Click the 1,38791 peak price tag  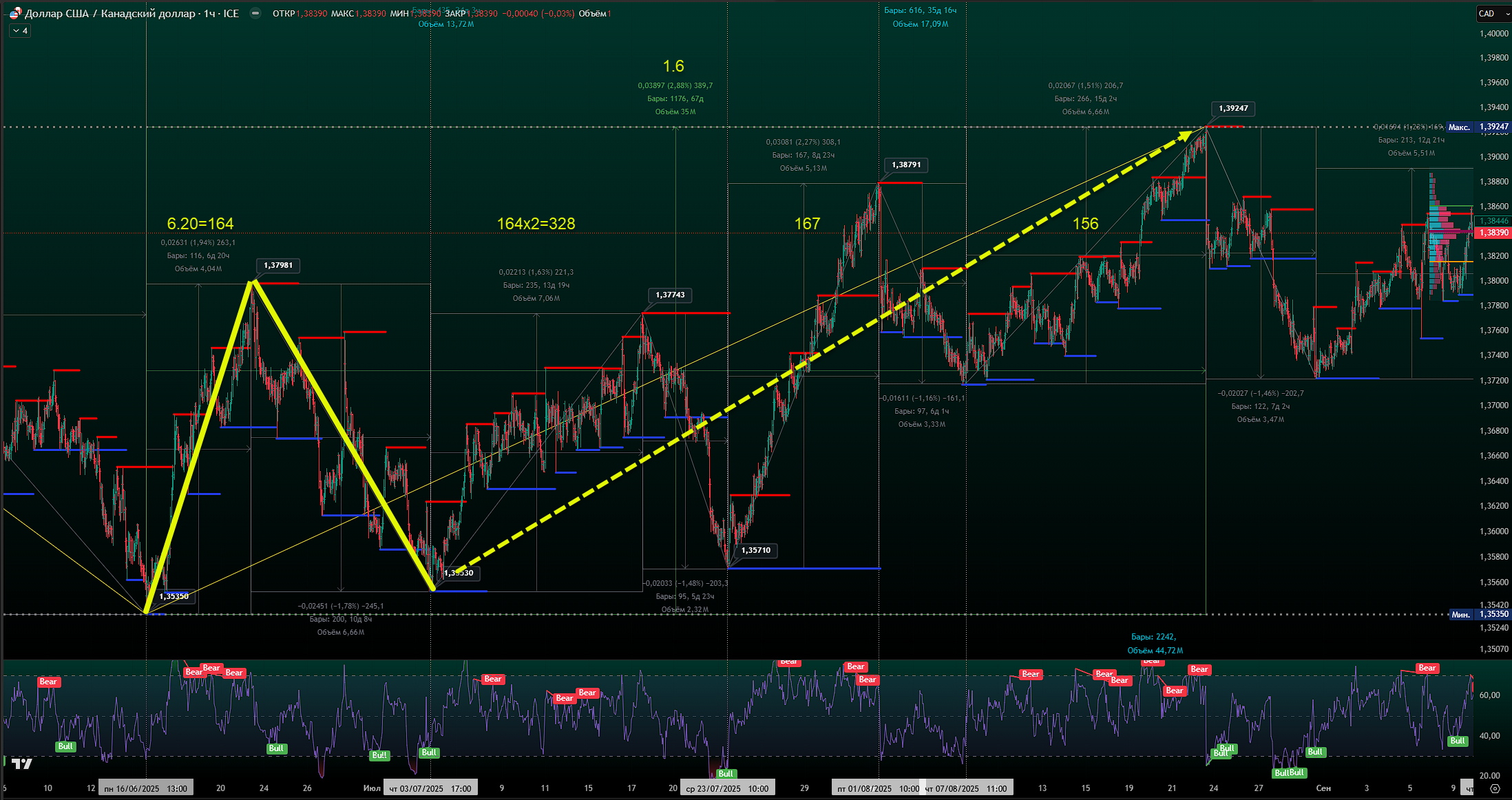coord(905,165)
